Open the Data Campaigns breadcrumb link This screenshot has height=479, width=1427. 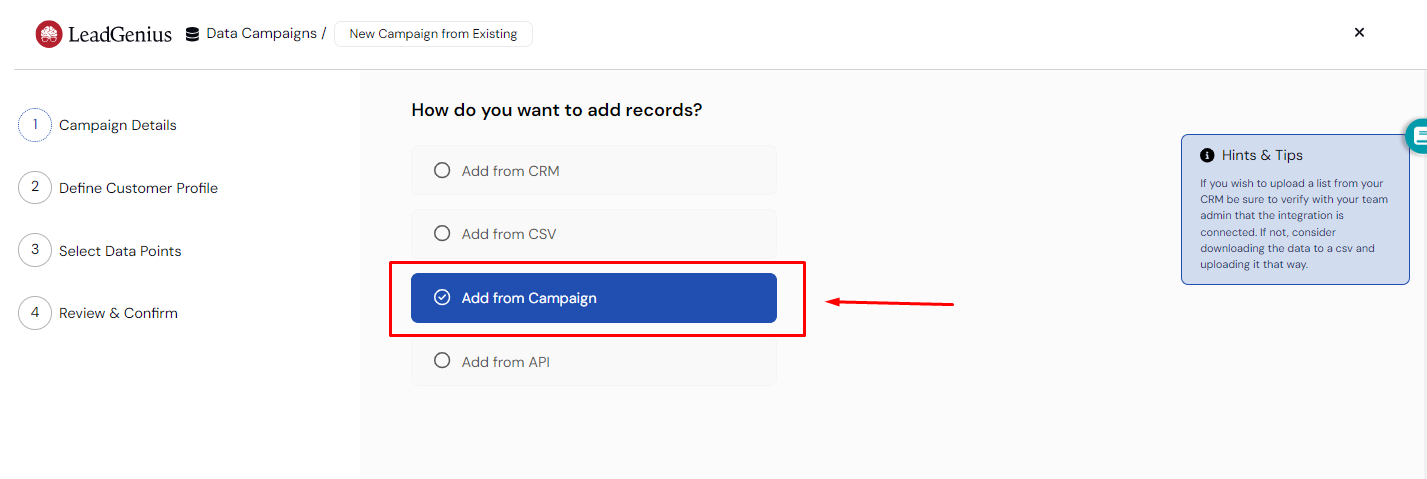262,34
